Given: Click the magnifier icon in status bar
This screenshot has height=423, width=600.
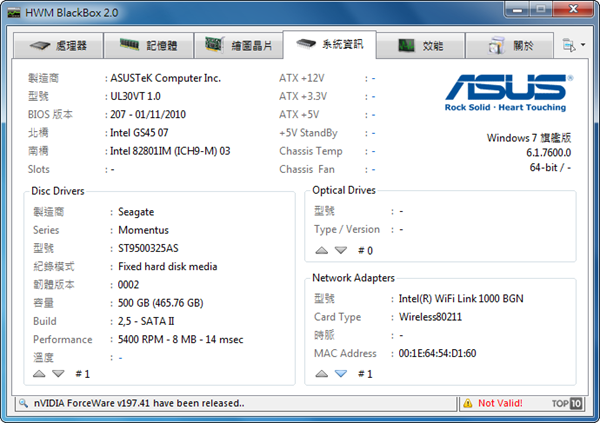Looking at the screenshot, I should (23, 403).
